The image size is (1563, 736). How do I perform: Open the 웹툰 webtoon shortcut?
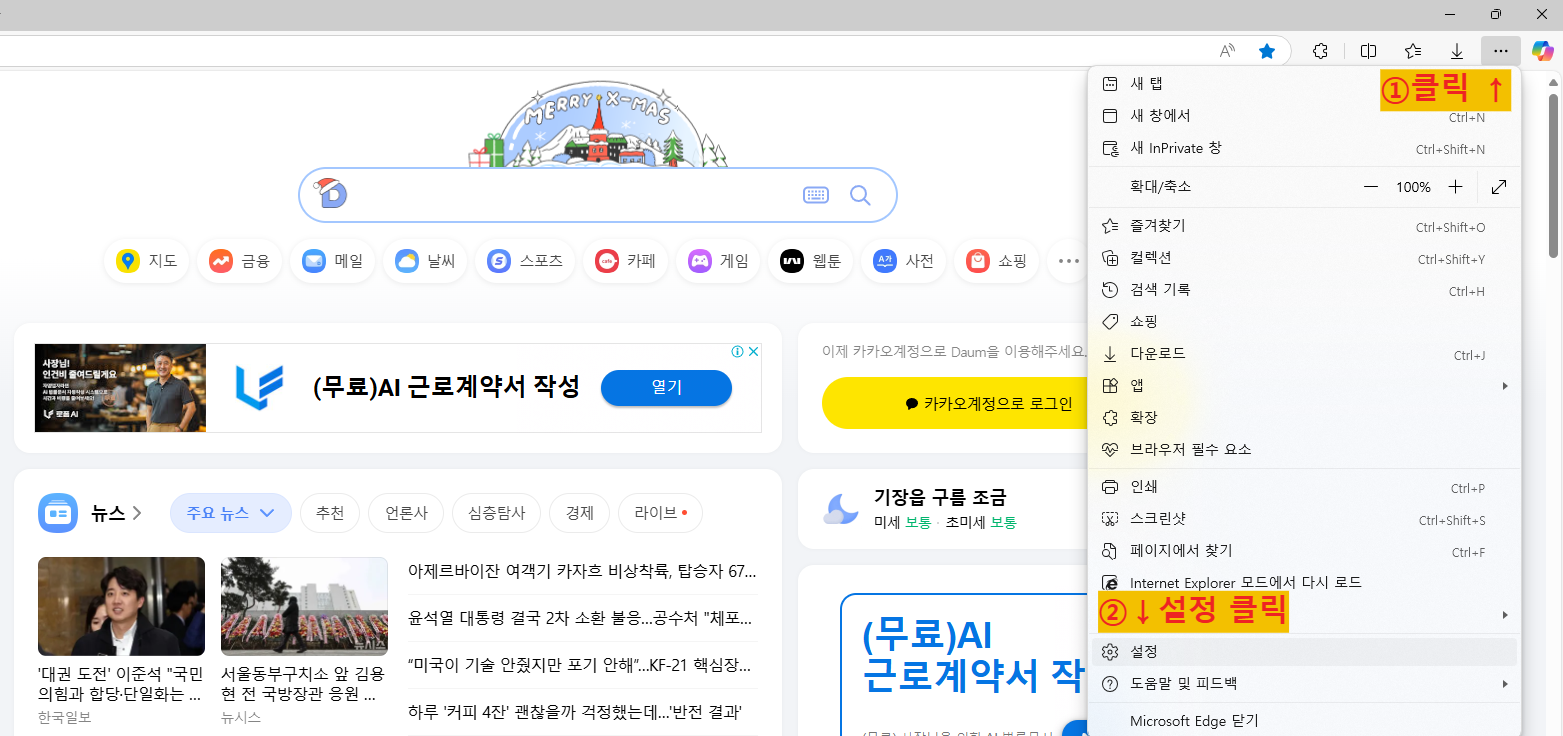pos(811,261)
